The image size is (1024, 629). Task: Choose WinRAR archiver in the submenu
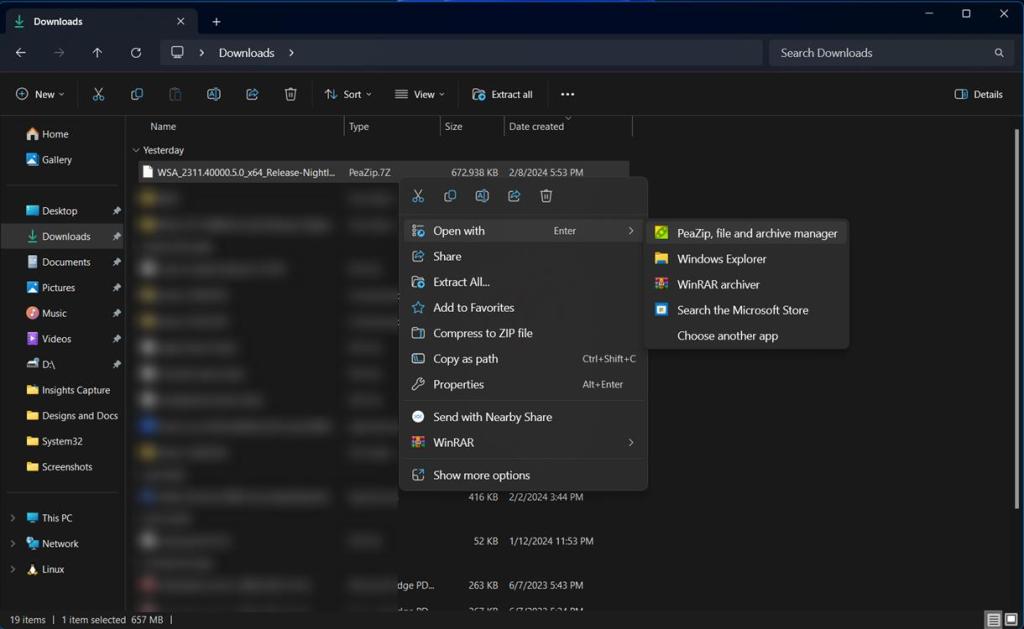[746, 284]
